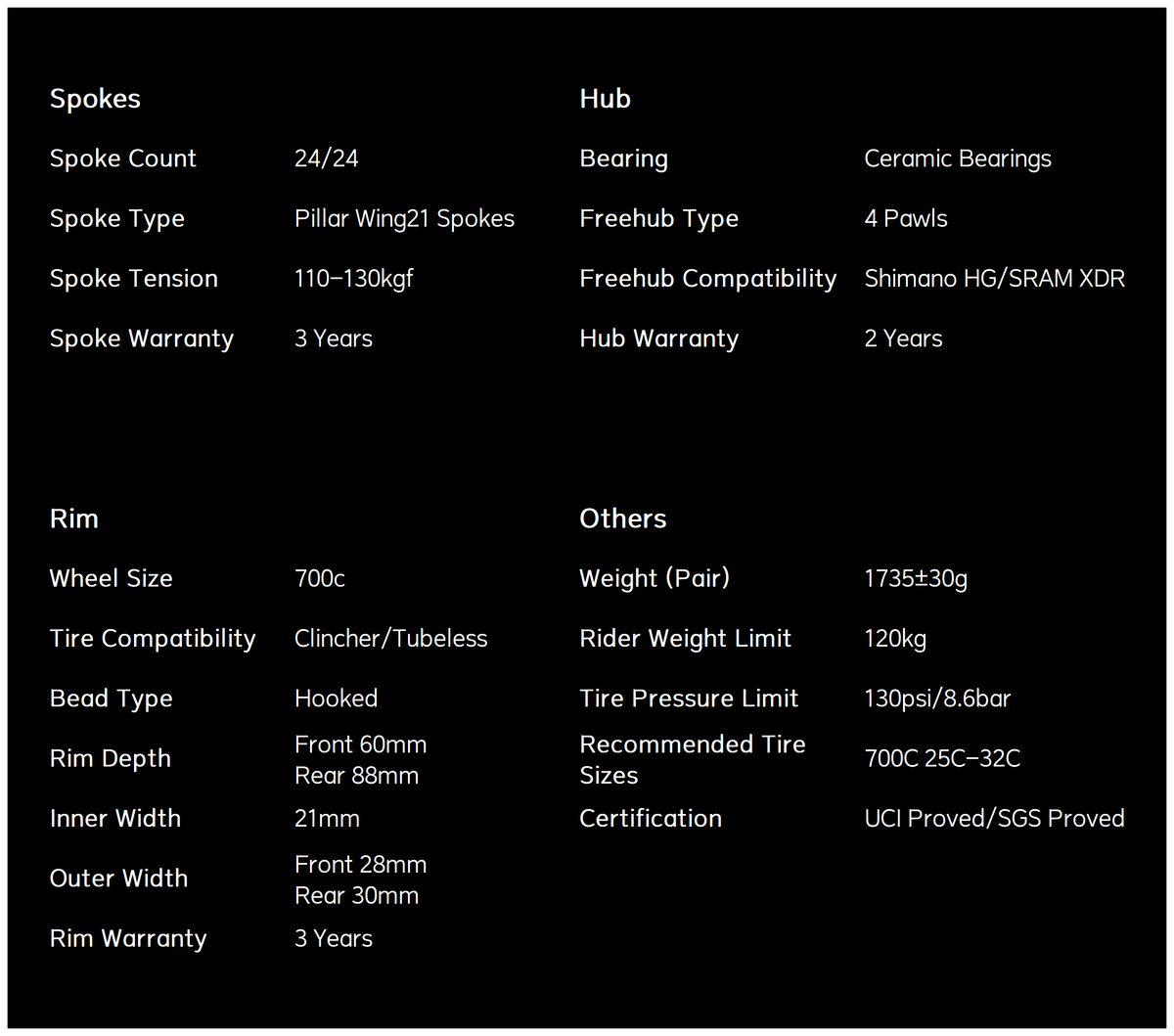Click the 'Rear 88mm' rim depth text
The height and width of the screenshot is (1036, 1174).
[x=356, y=776]
